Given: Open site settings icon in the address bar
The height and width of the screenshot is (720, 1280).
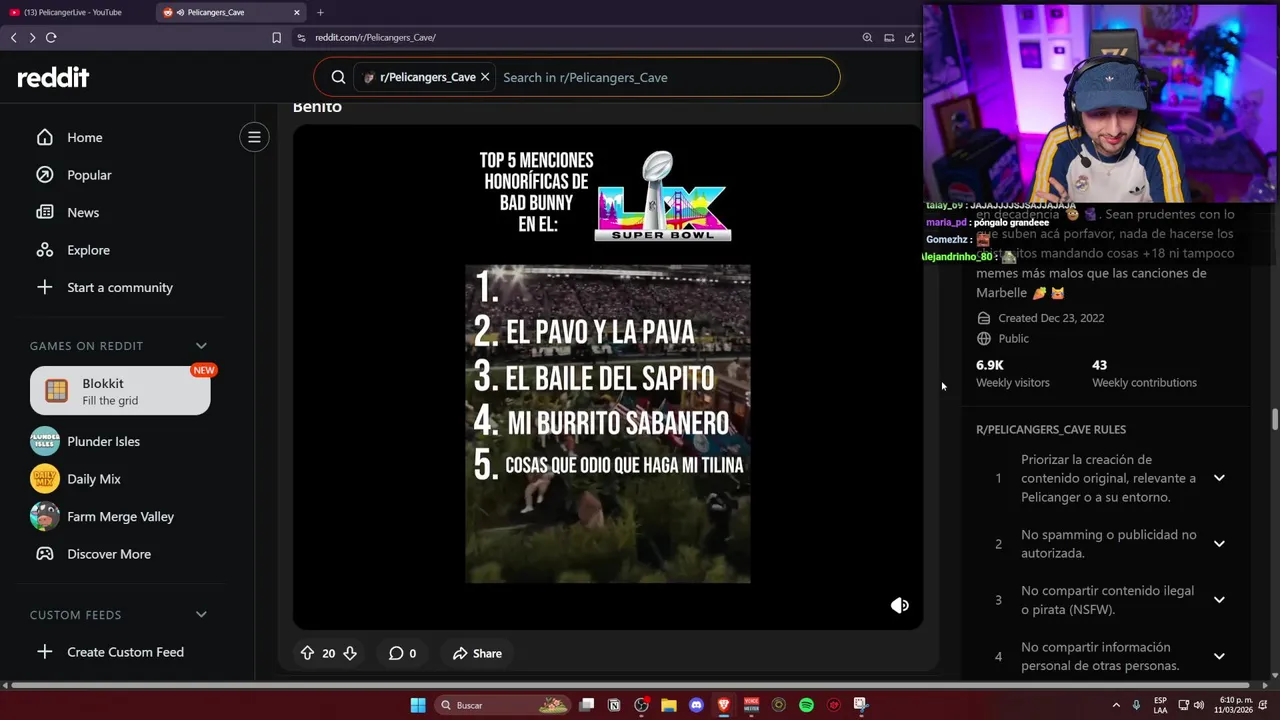Looking at the screenshot, I should [x=301, y=37].
